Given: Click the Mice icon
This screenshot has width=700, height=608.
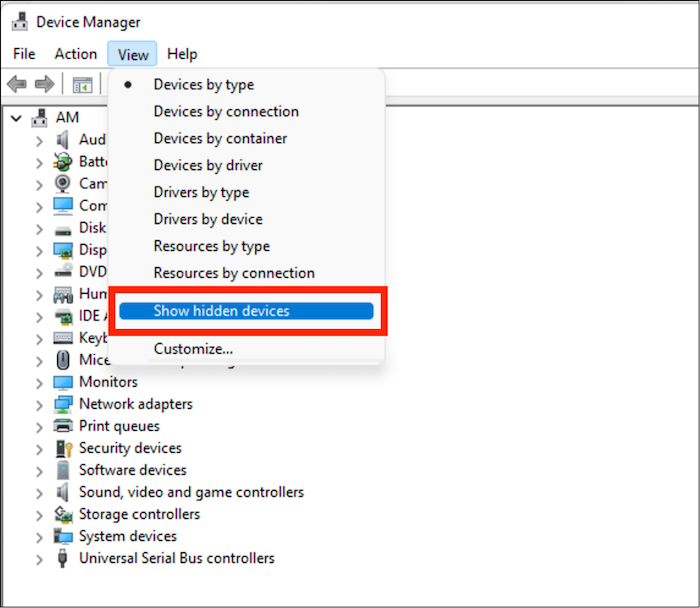Looking at the screenshot, I should tap(63, 360).
